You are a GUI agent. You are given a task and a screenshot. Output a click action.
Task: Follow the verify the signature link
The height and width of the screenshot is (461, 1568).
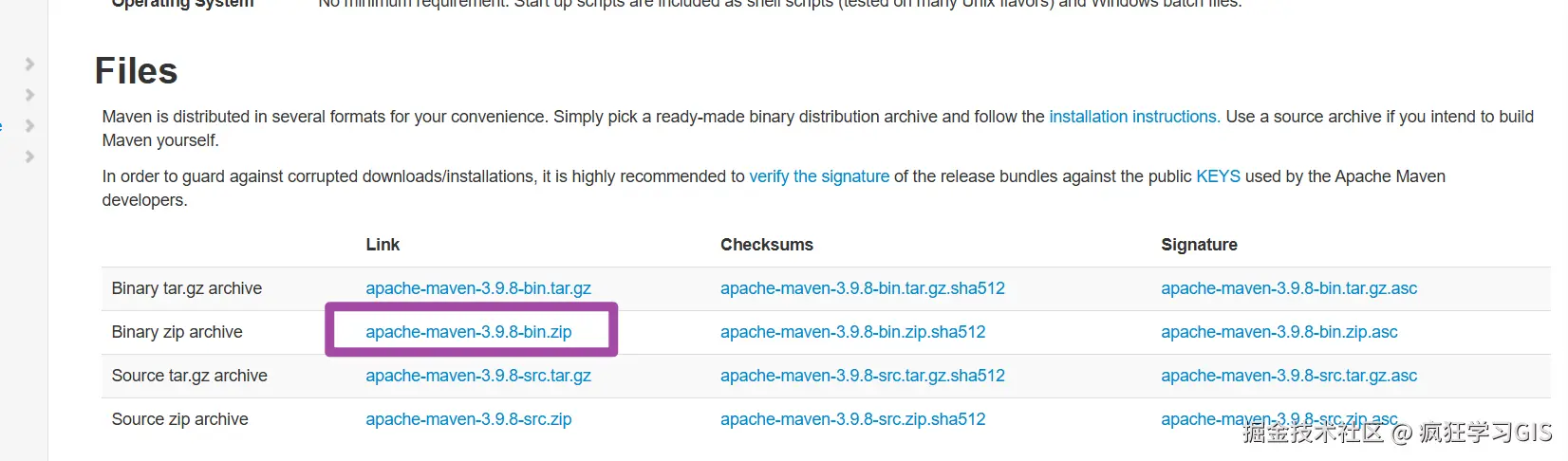(819, 176)
